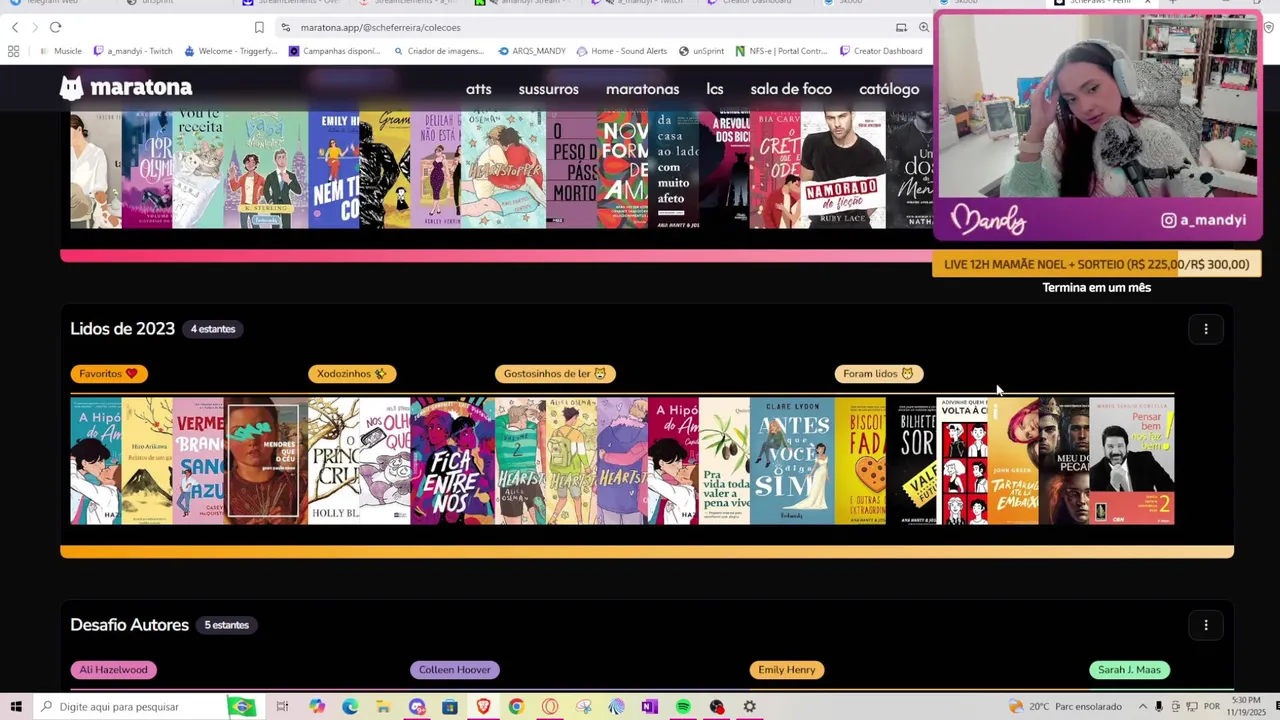Open the weather widget showing 20°C
This screenshot has width=1280, height=720.
click(1065, 707)
